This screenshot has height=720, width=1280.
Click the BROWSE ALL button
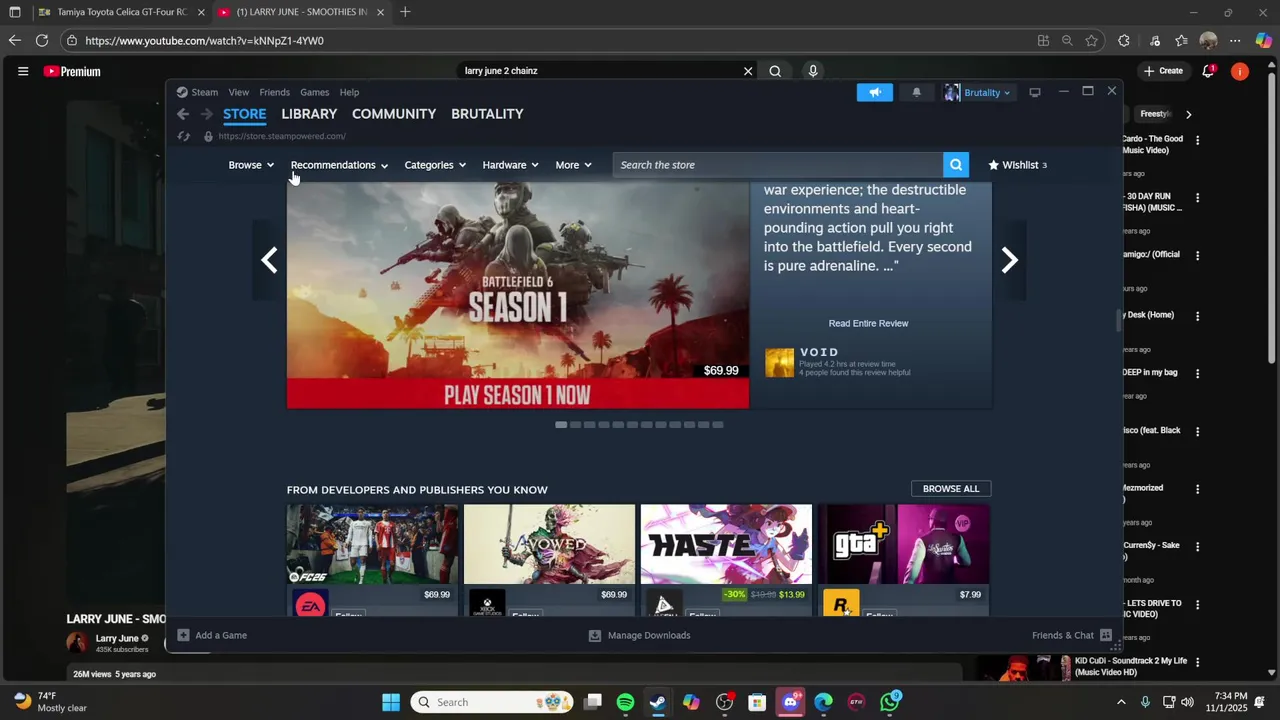click(x=951, y=489)
